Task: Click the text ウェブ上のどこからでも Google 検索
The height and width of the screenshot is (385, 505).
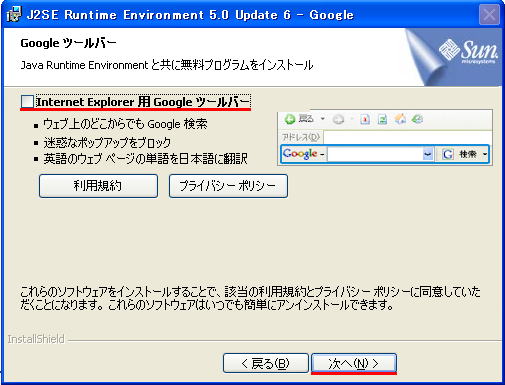Action: click(x=125, y=124)
